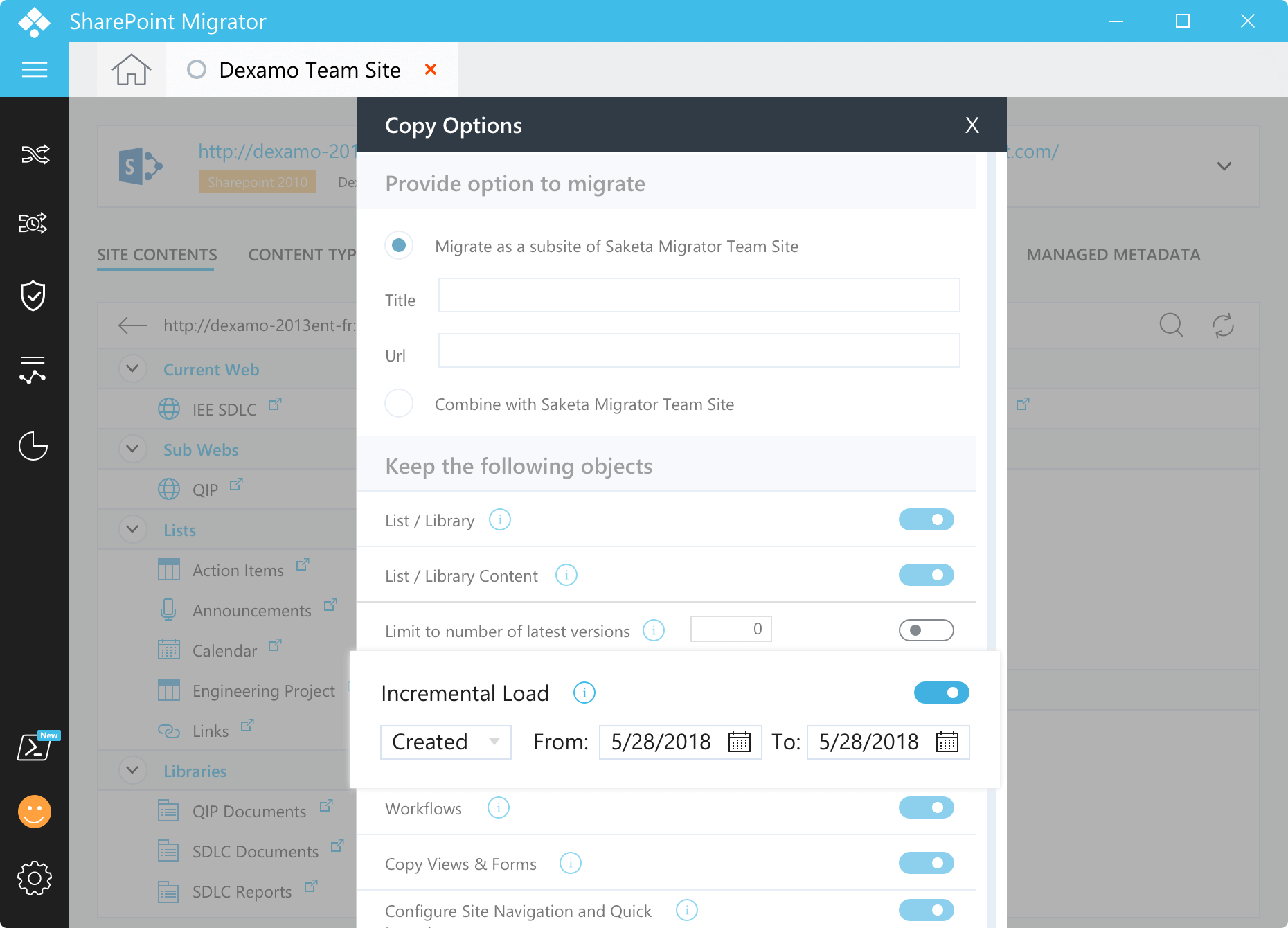Open Action Items external link icon
This screenshot has height=928, width=1288.
303,564
